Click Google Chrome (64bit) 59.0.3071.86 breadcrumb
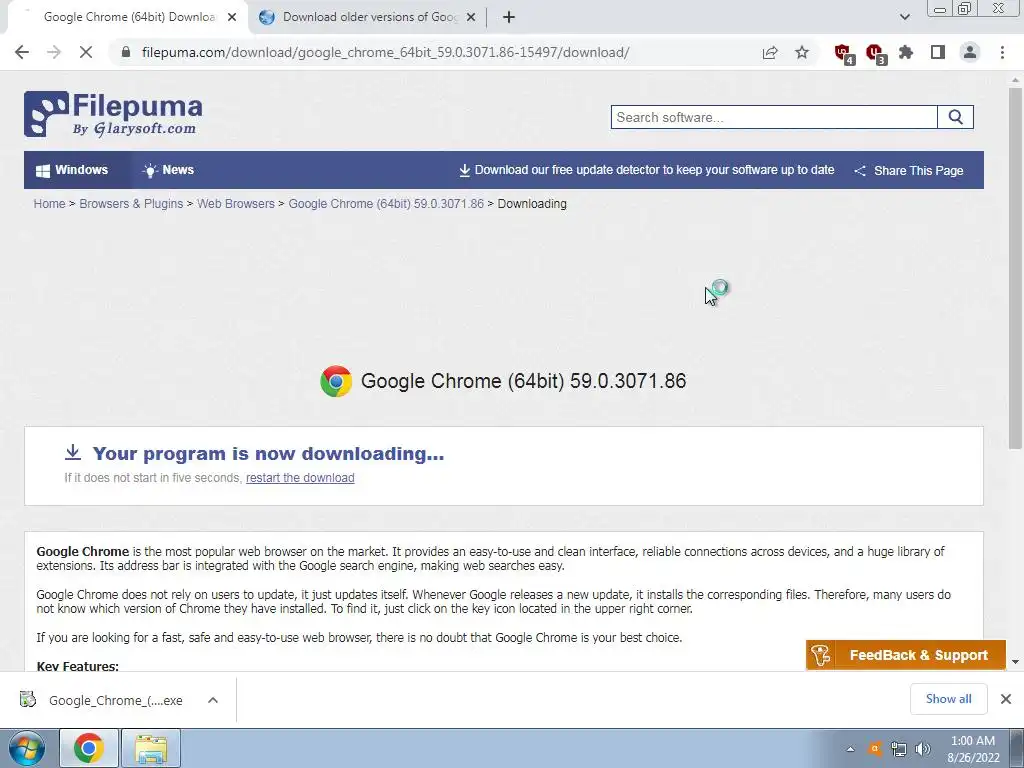The image size is (1024, 768). pyautogui.click(x=386, y=204)
